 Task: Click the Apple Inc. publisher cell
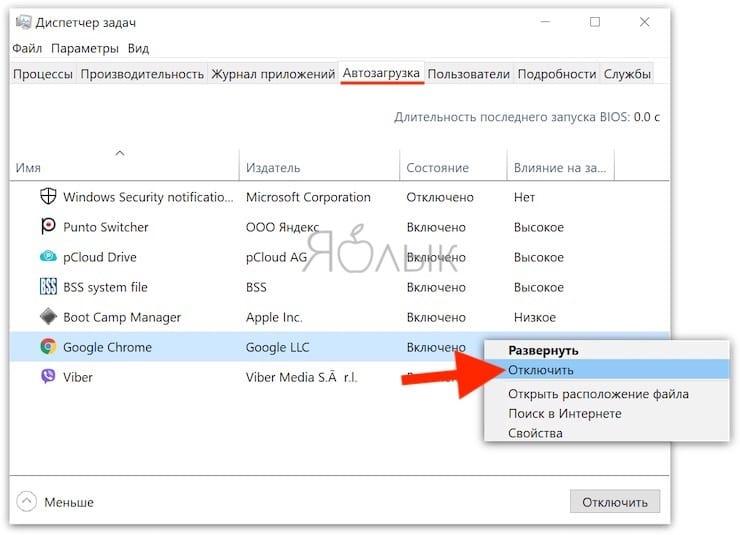click(274, 318)
